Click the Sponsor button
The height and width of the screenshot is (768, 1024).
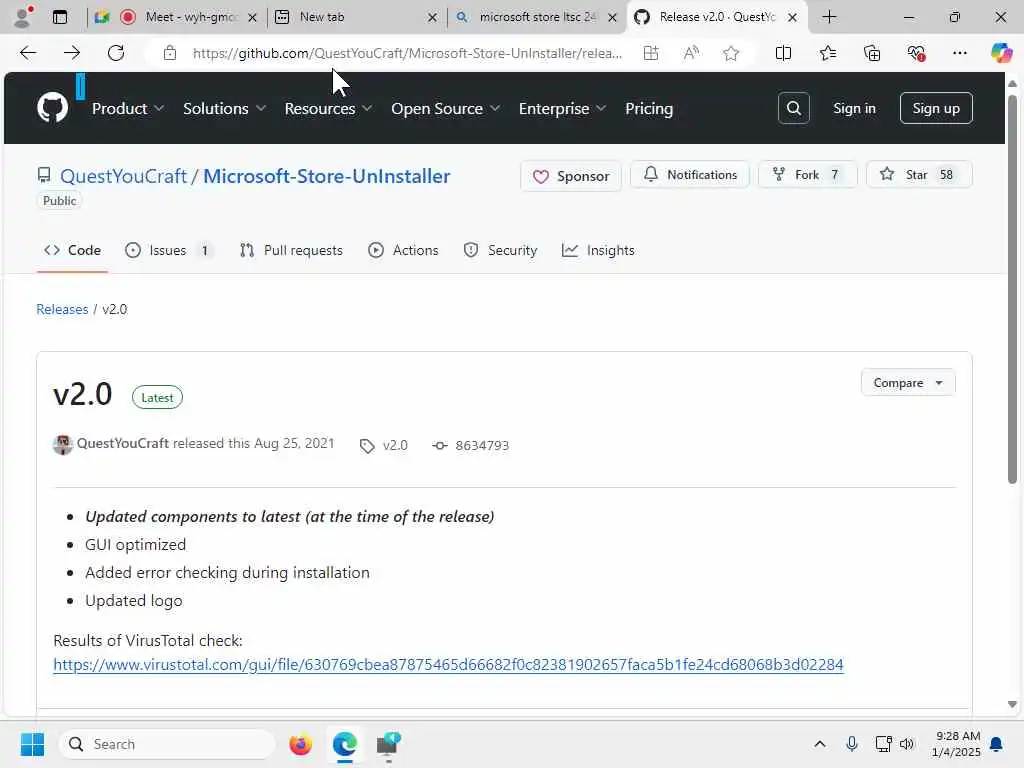click(x=571, y=176)
